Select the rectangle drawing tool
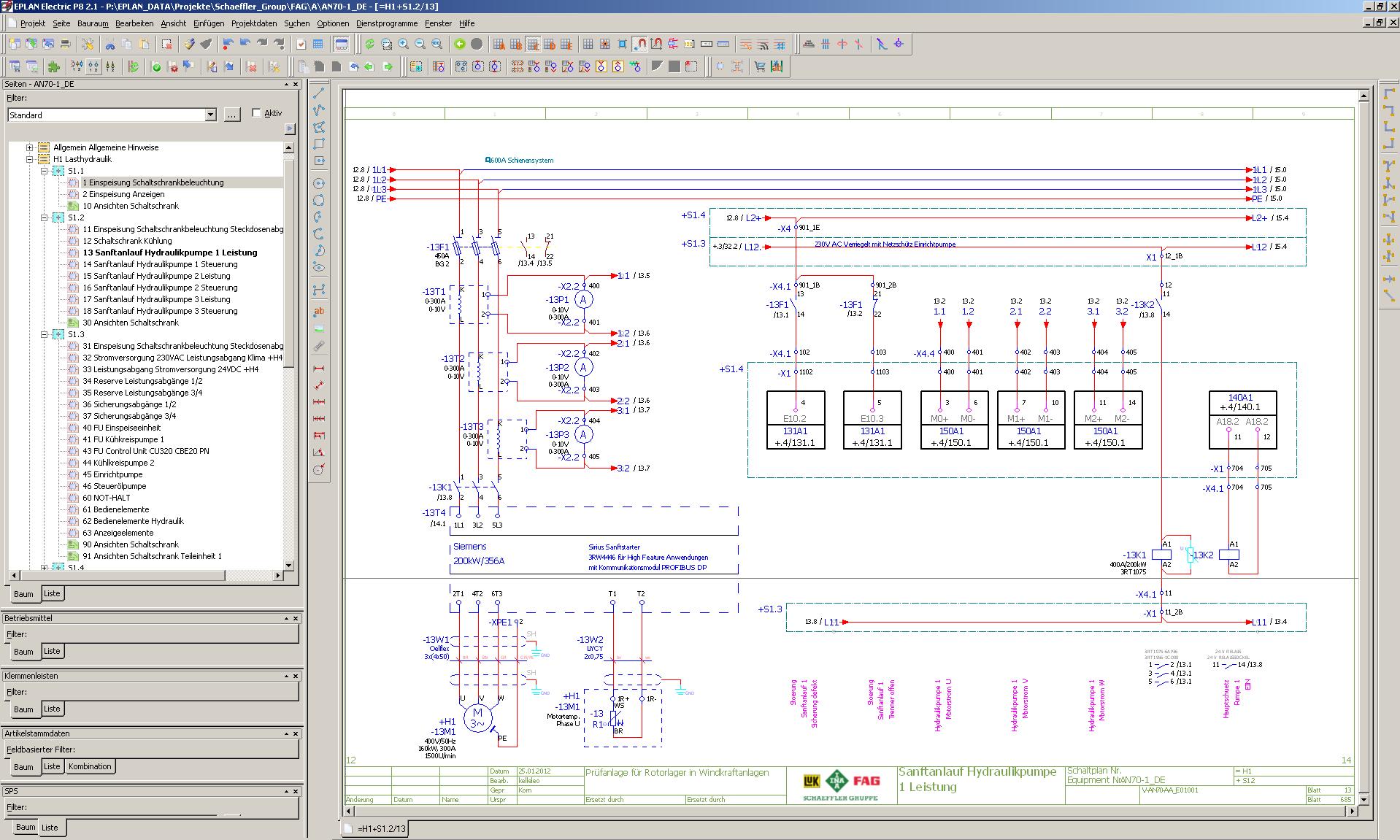The width and height of the screenshot is (1400, 840). pyautogui.click(x=319, y=144)
